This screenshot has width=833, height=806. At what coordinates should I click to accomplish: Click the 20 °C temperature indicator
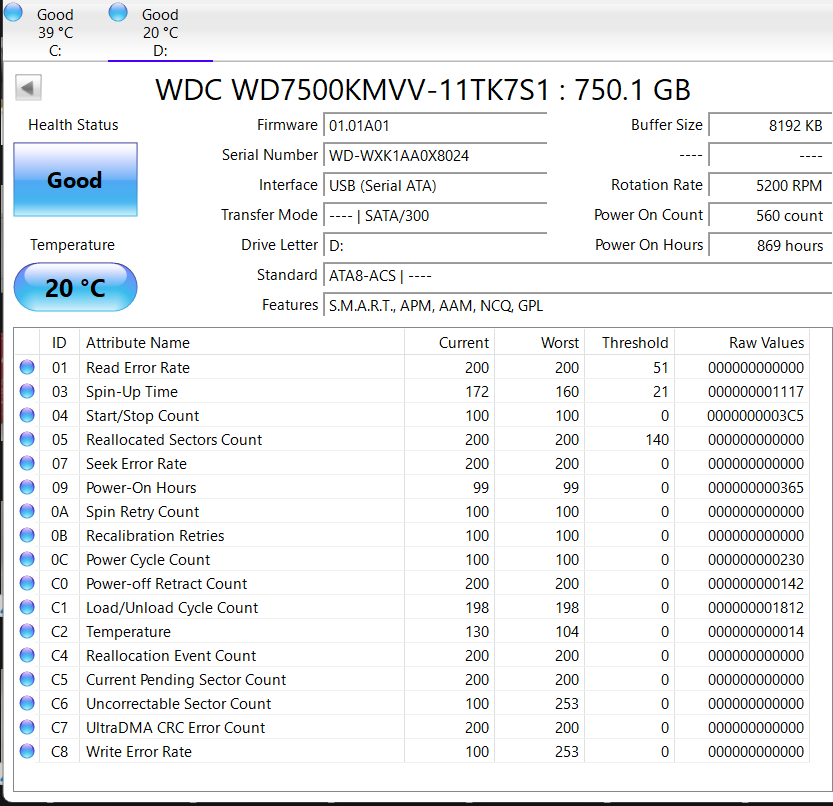pyautogui.click(x=75, y=287)
